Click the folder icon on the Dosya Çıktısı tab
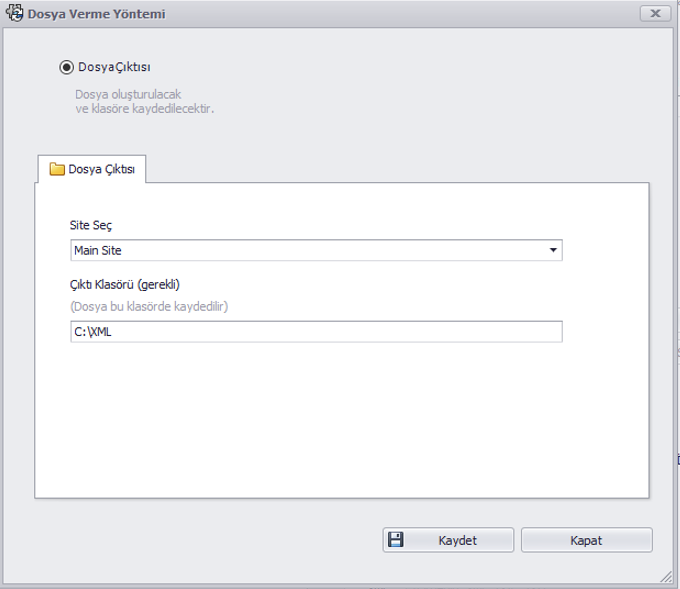This screenshot has width=680, height=589. pyautogui.click(x=57, y=169)
